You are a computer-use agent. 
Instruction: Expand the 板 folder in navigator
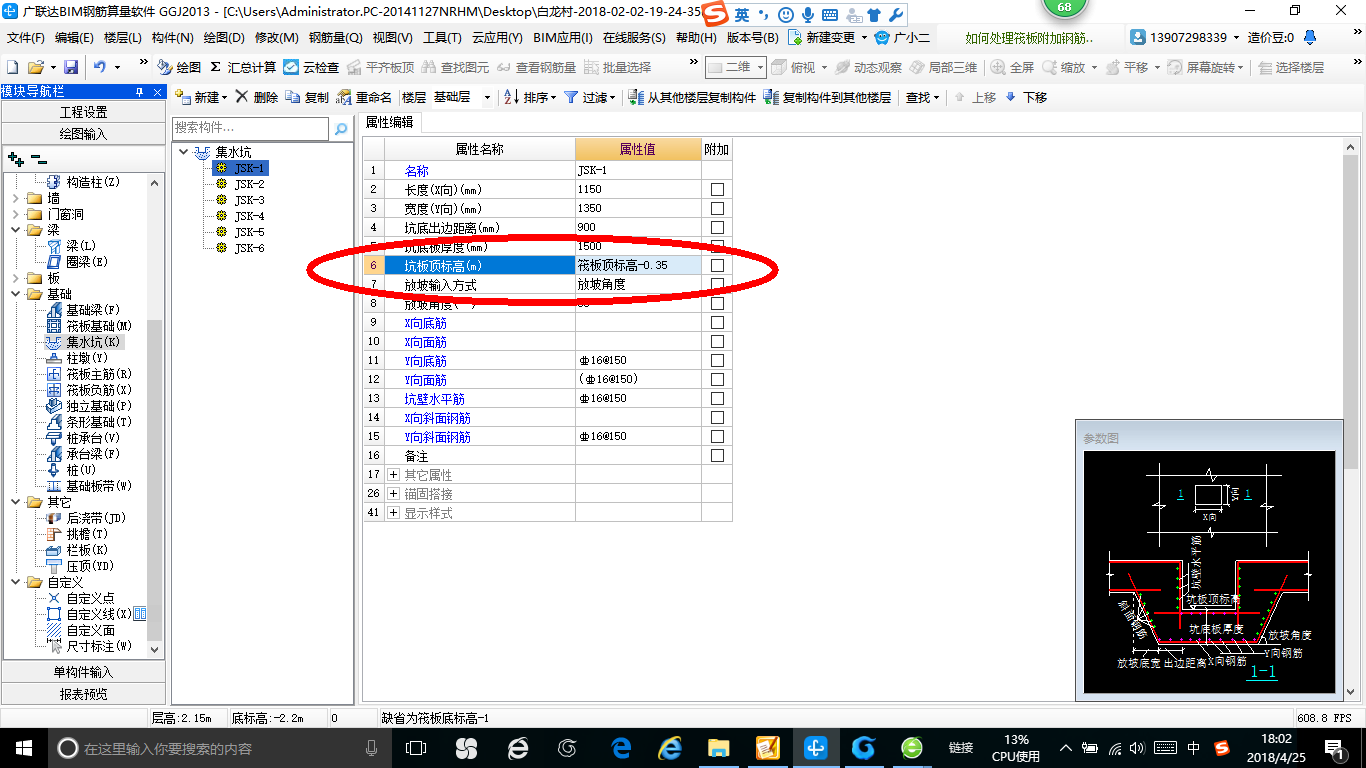coord(15,278)
